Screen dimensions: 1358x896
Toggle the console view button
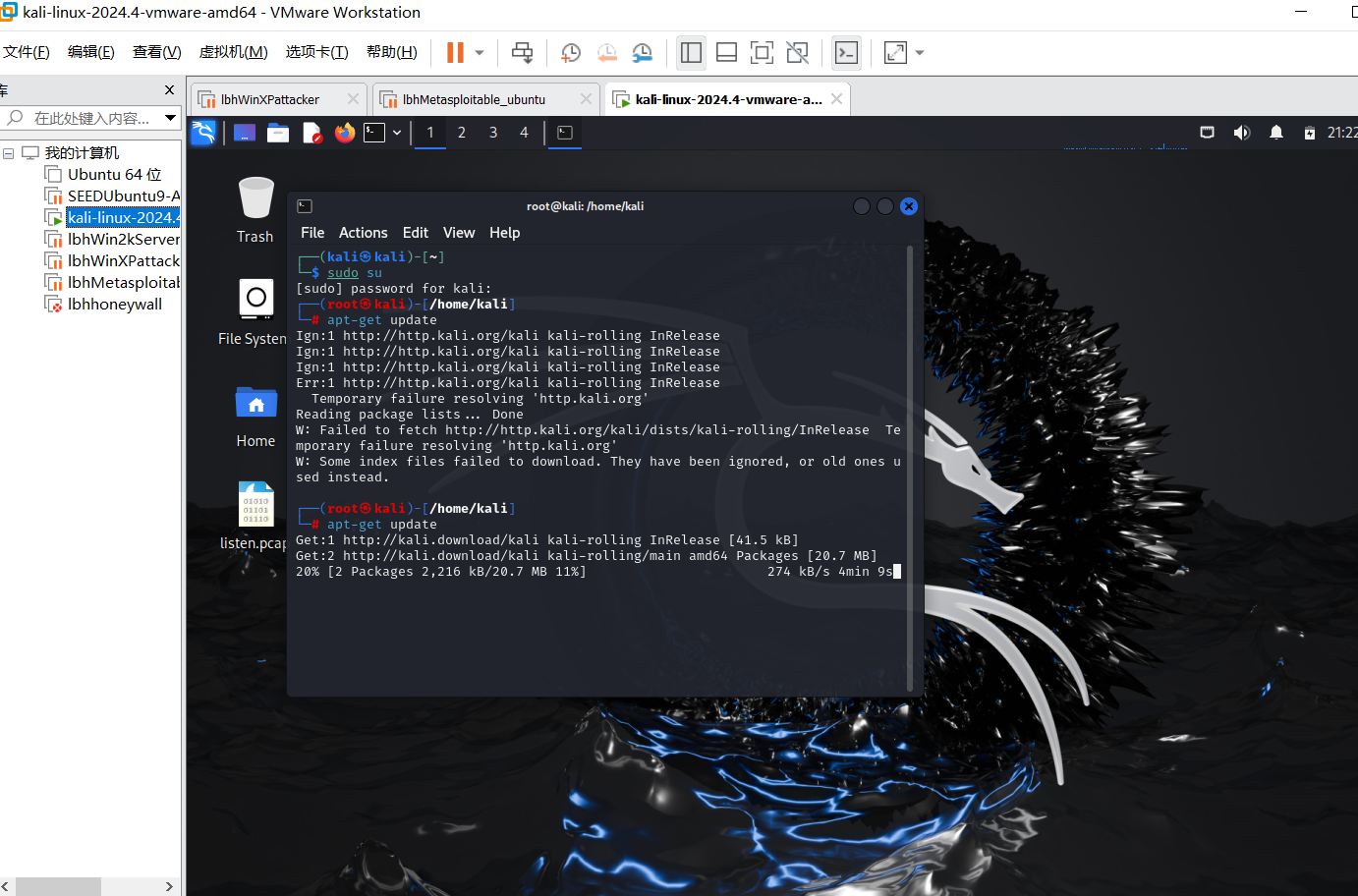(846, 53)
